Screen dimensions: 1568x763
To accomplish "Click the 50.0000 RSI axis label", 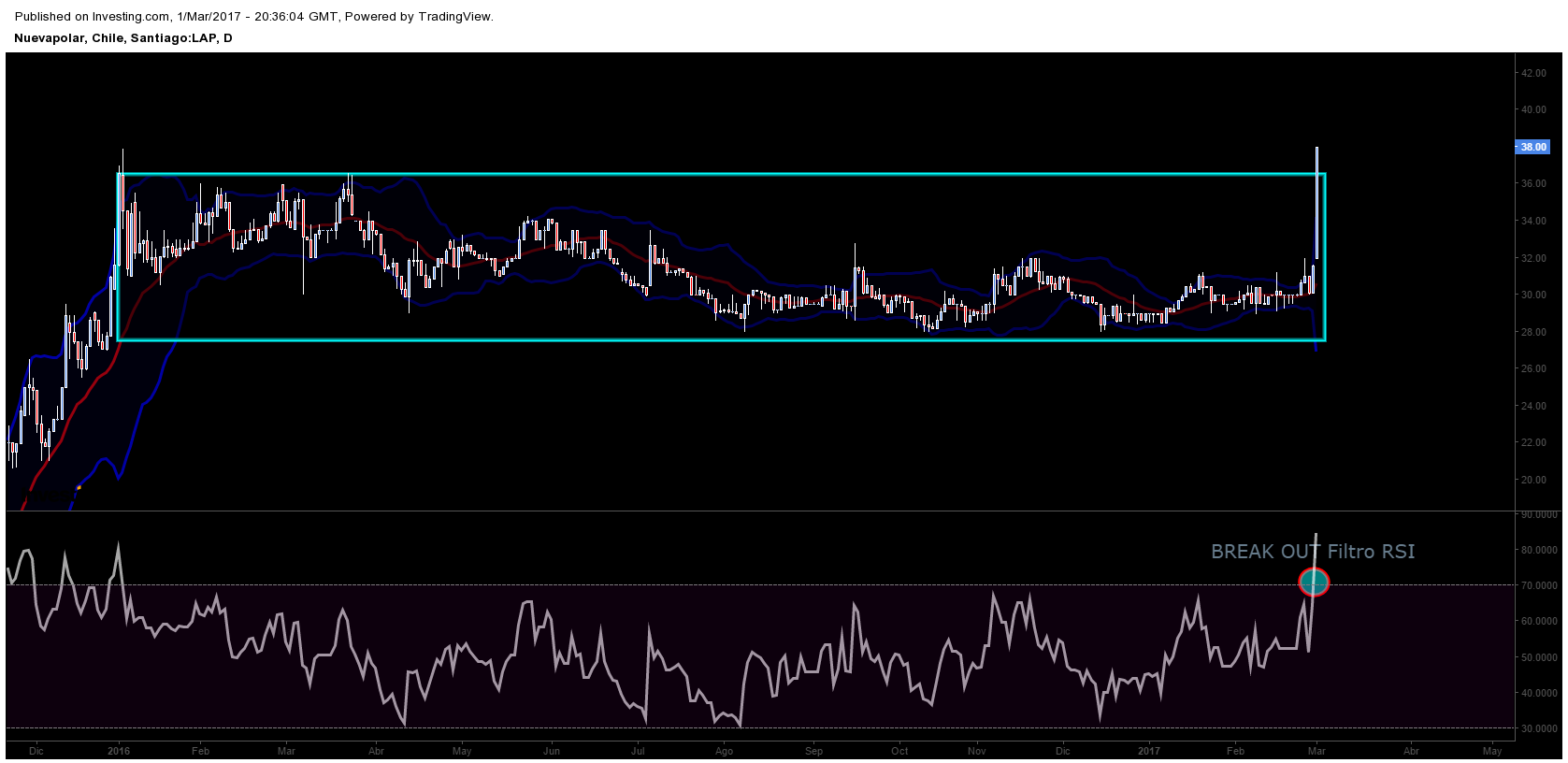I will point(1539,657).
